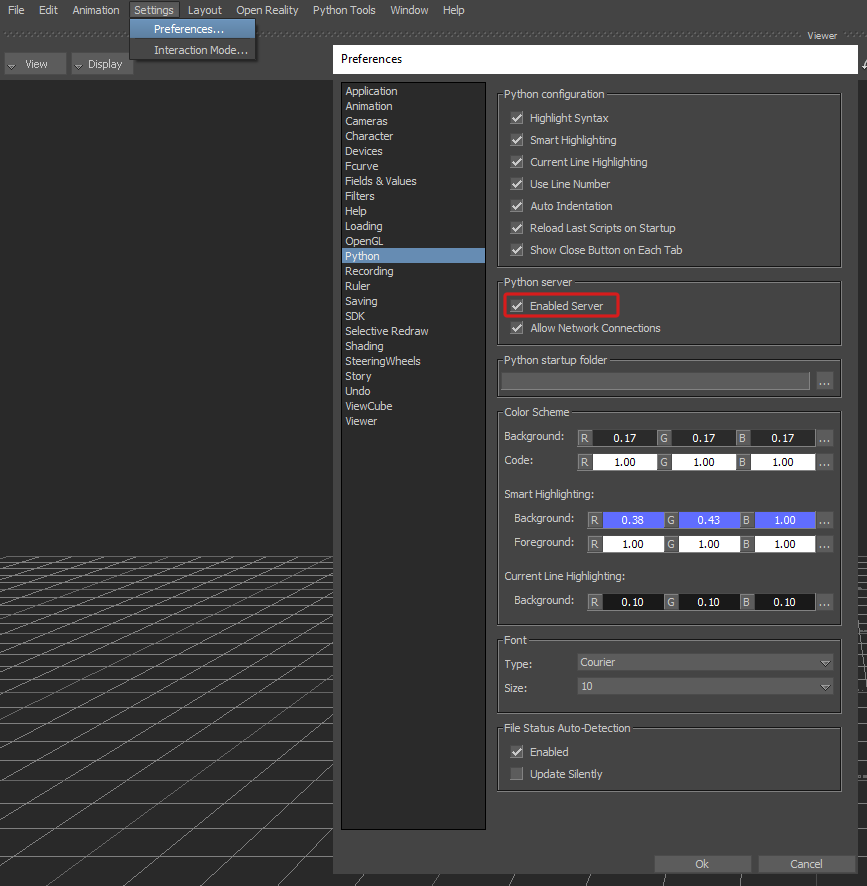Image resolution: width=867 pixels, height=886 pixels.
Task: Click the Cancel button
Action: click(x=806, y=864)
